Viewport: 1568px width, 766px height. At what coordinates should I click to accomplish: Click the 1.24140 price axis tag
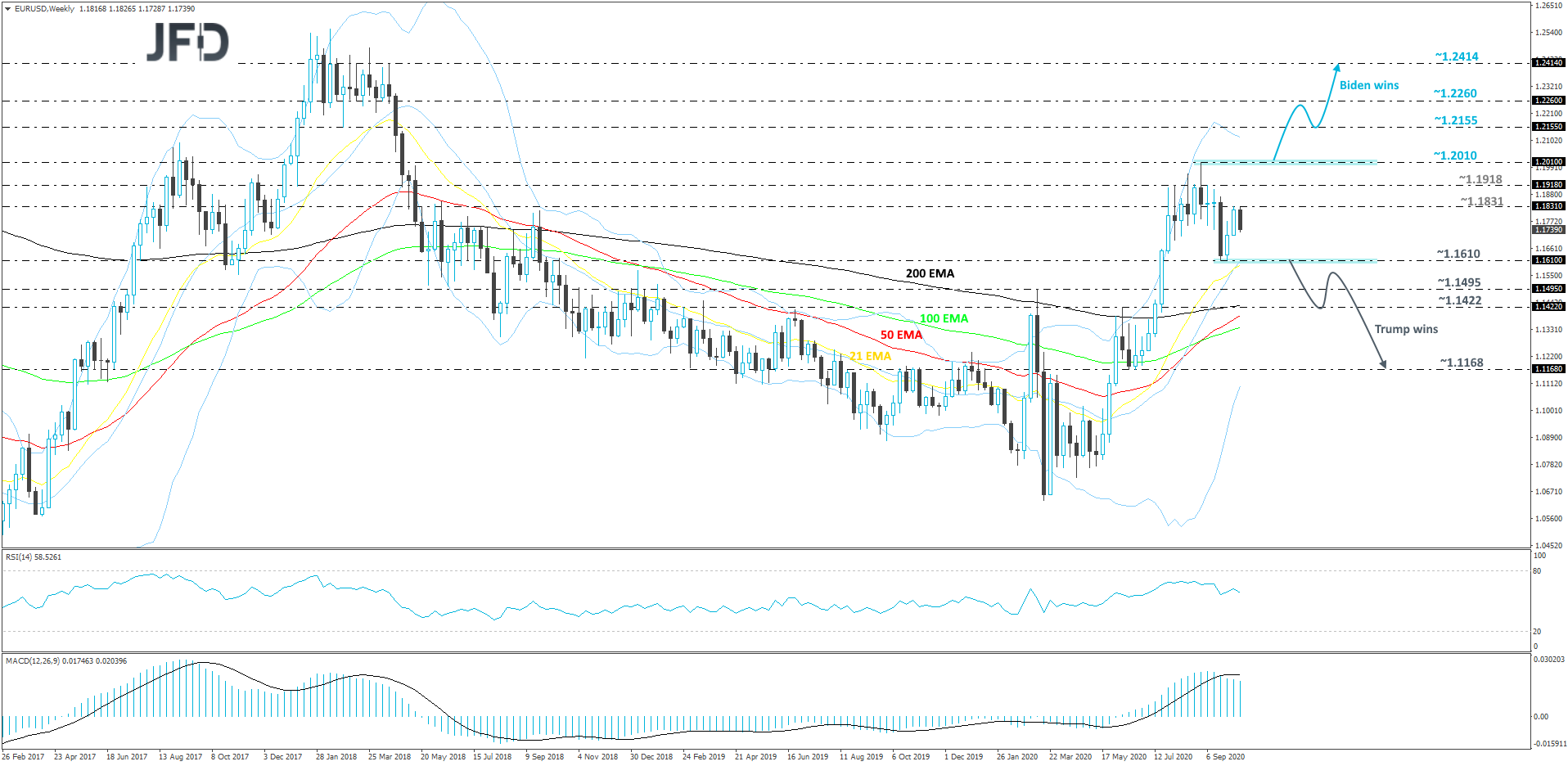click(x=1548, y=63)
